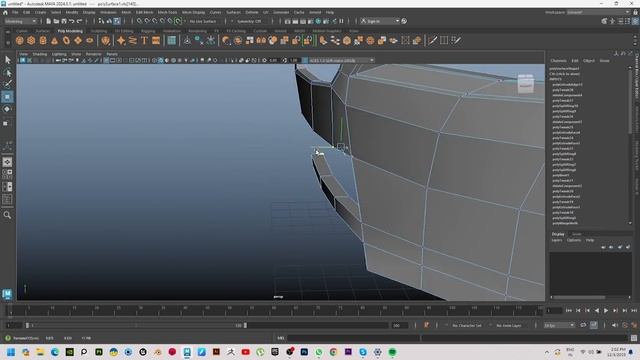This screenshot has height=360, width=640.
Task: Open the Spotify icon on Windows taskbar
Action: [392, 352]
